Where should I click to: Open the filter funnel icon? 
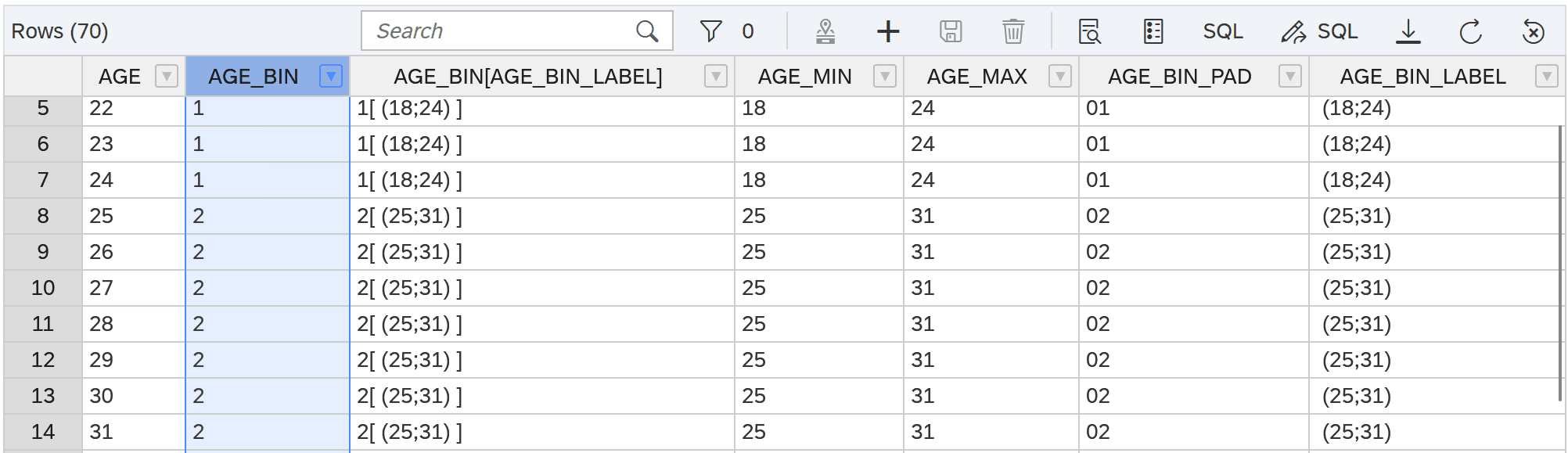pos(710,31)
